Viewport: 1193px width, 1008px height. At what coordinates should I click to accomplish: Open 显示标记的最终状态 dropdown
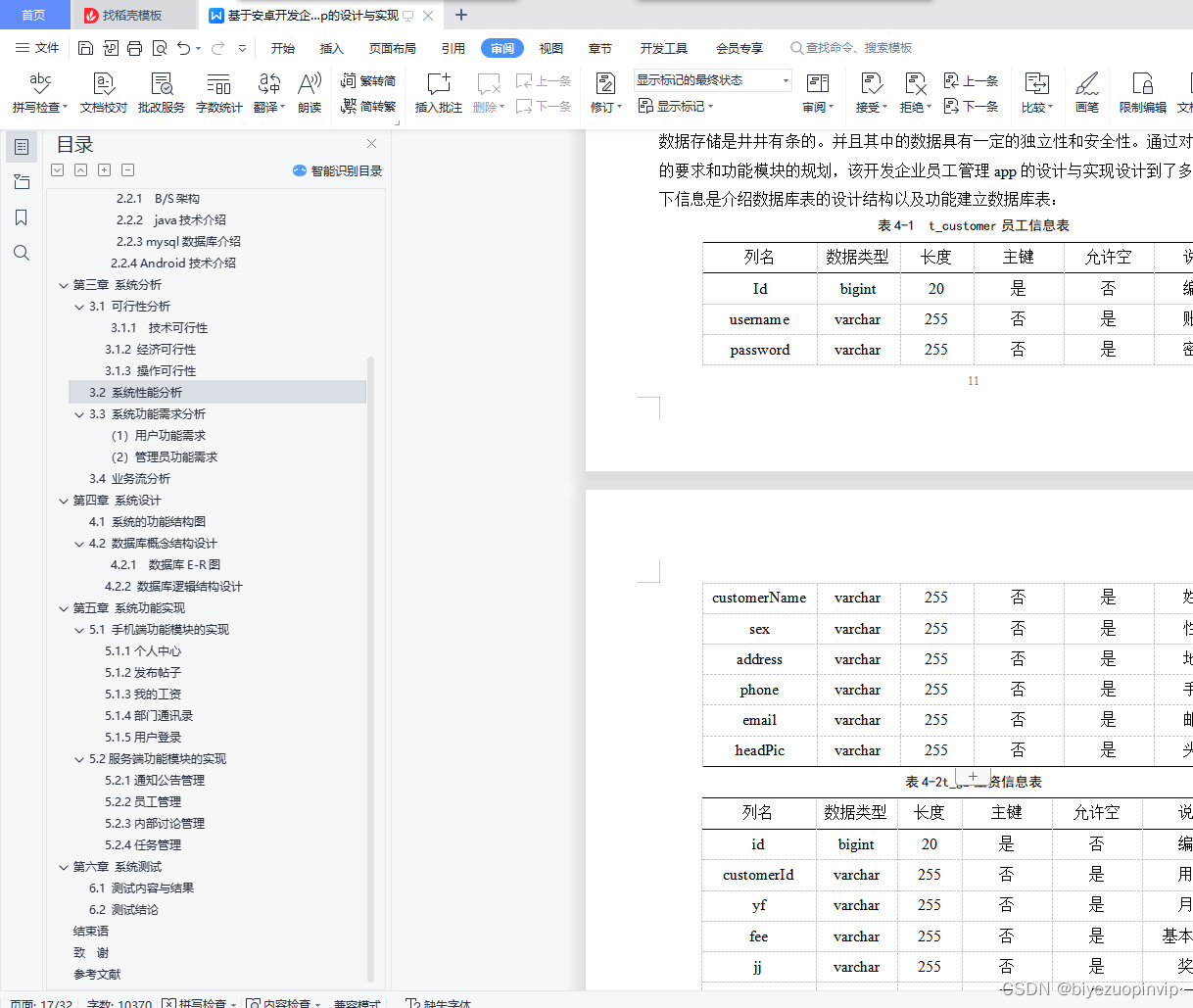click(712, 80)
